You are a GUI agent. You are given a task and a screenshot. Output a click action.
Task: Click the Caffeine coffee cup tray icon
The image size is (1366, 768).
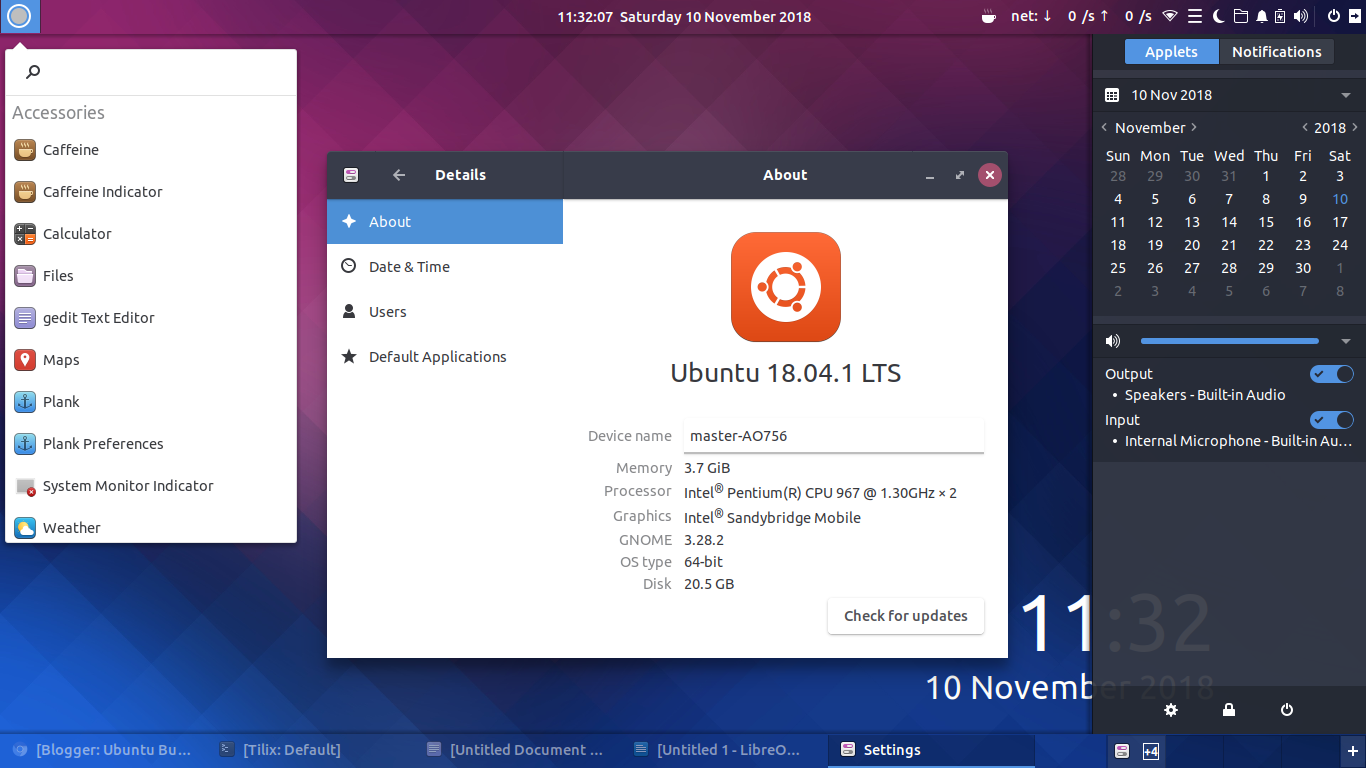pos(988,16)
